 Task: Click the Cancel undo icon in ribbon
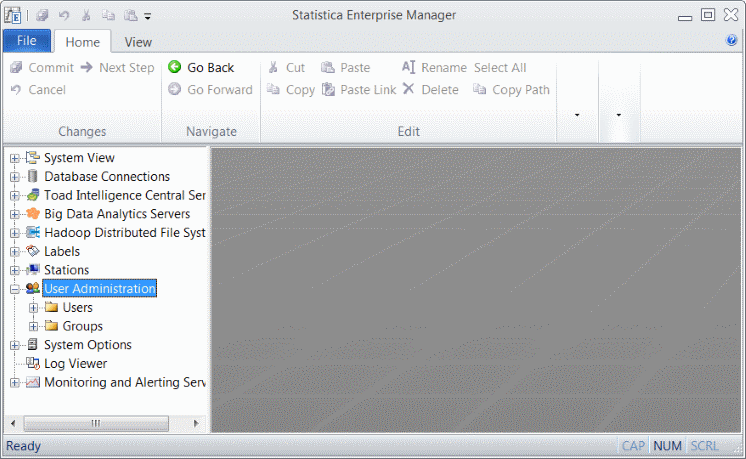[16, 89]
